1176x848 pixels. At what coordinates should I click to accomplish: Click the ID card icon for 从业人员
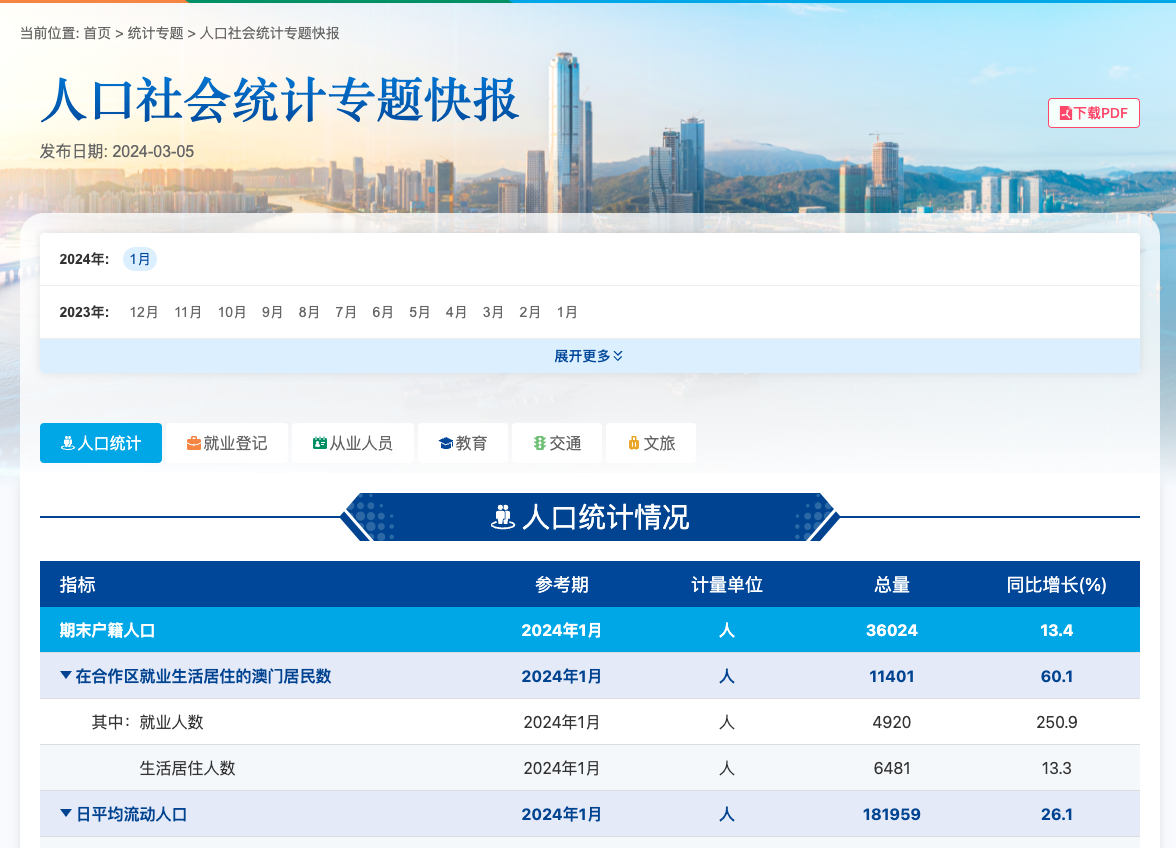320,443
